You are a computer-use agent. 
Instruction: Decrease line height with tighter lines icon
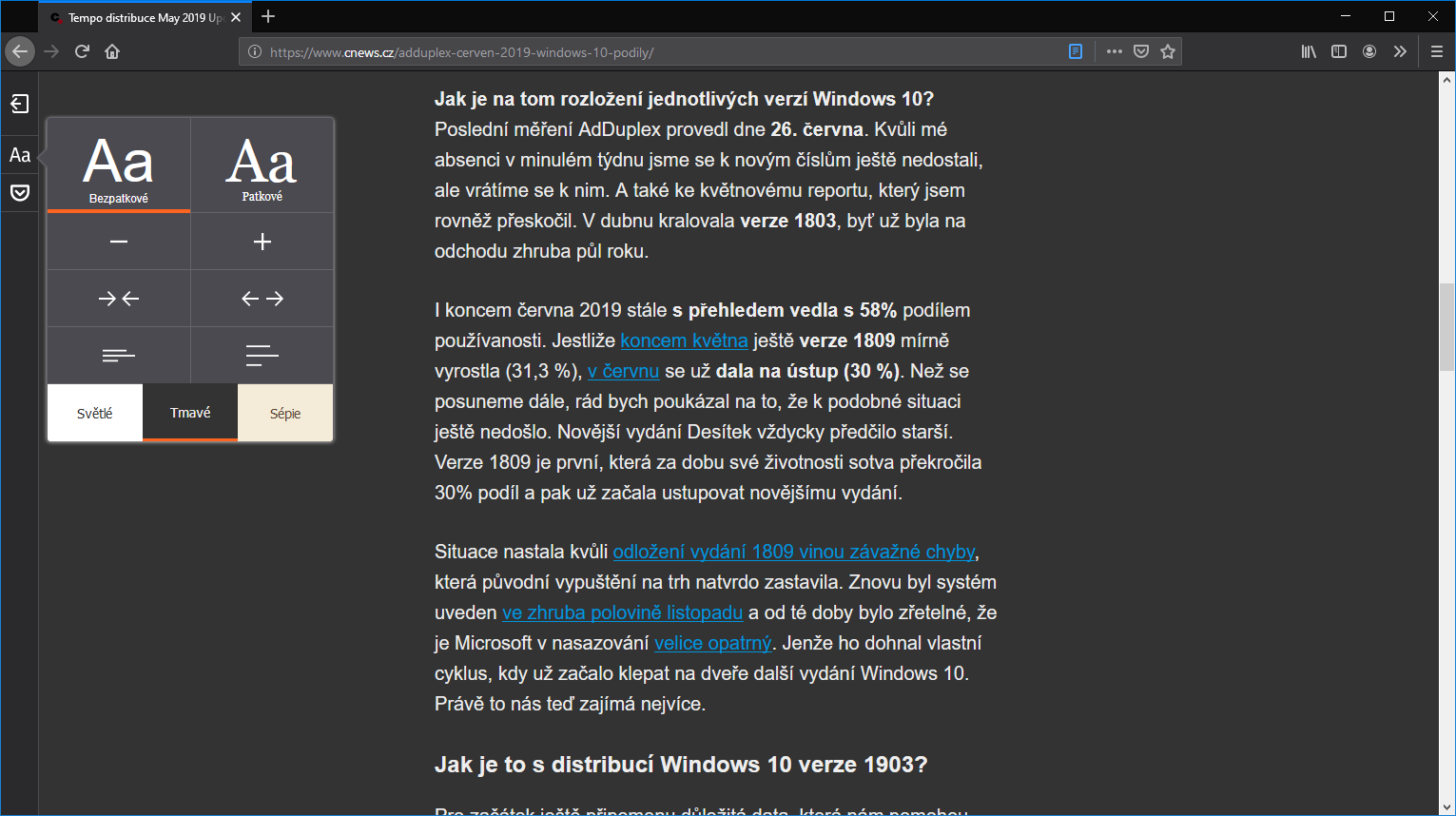[x=119, y=356]
